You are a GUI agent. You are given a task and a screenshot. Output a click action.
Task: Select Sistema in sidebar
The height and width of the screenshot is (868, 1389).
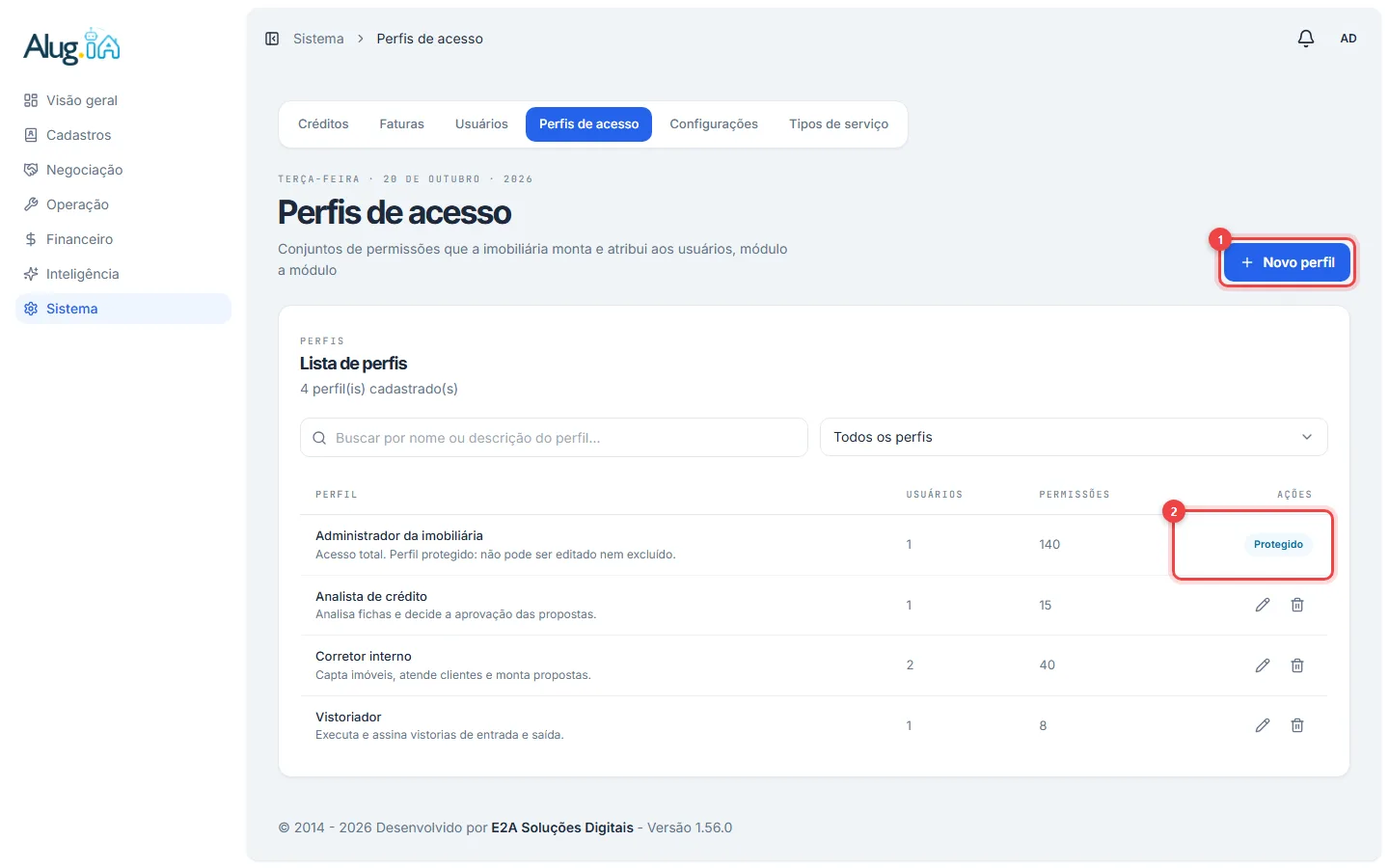click(123, 309)
